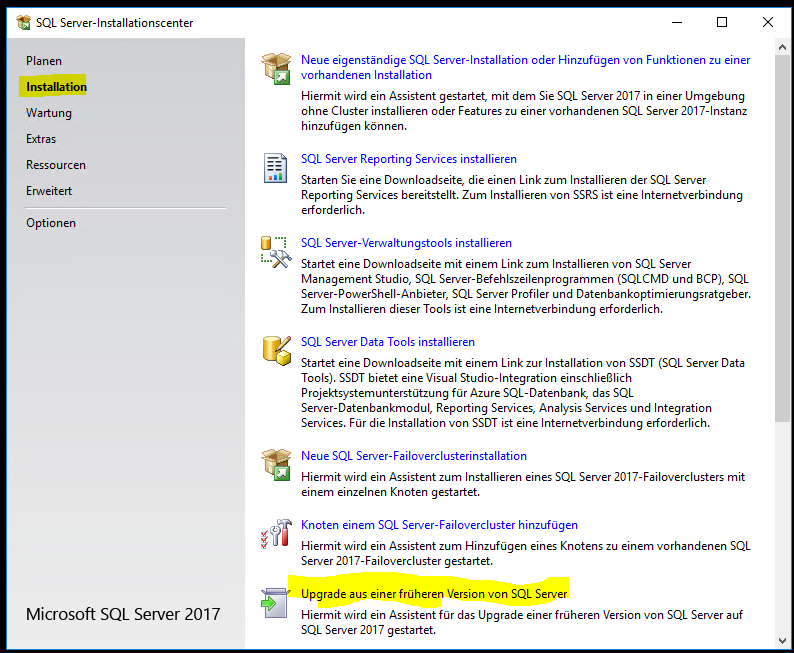794x653 pixels.
Task: Click the new standalone installation box icon
Action: tap(276, 68)
